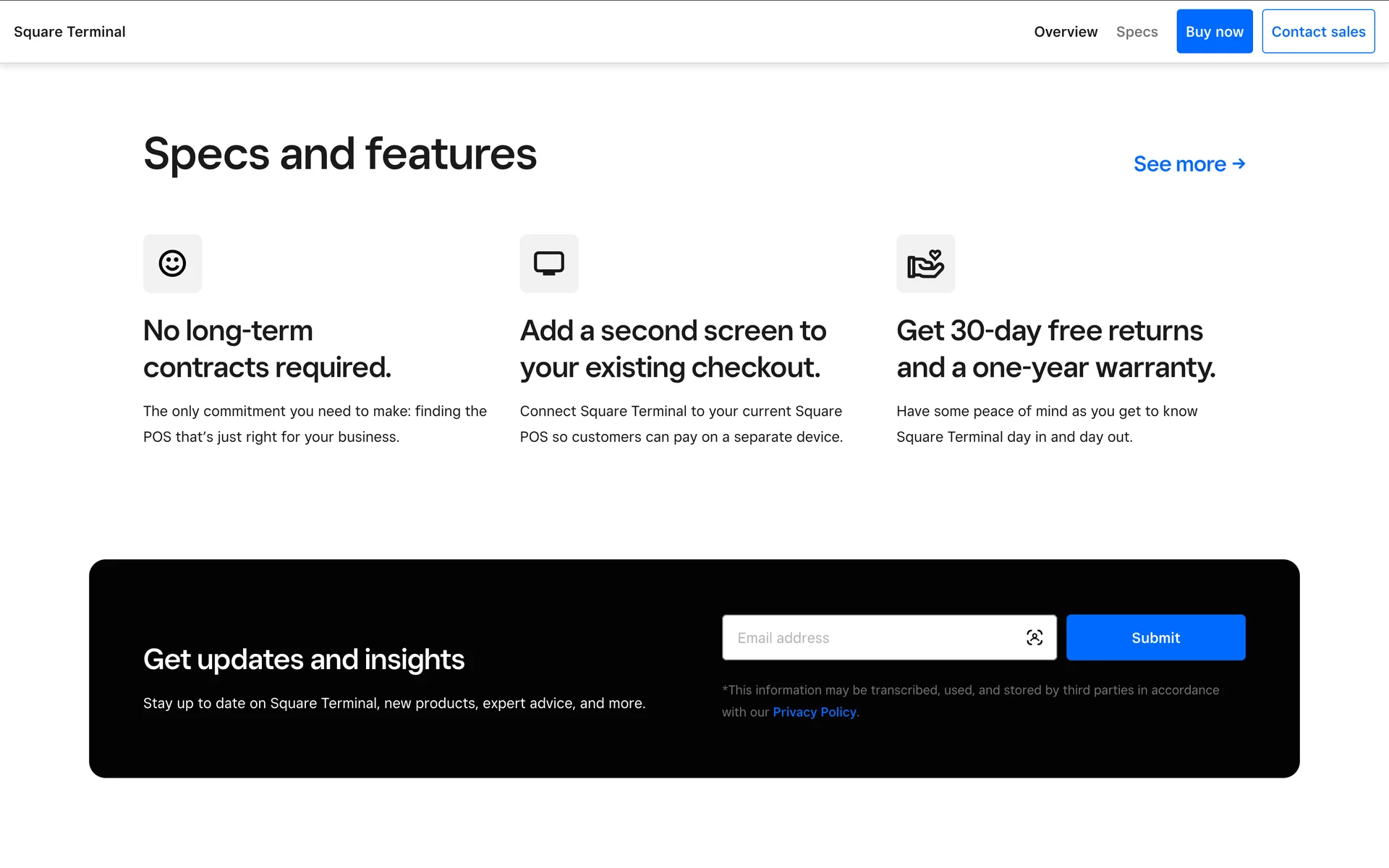
Task: Open the Overview tab
Action: point(1065,32)
